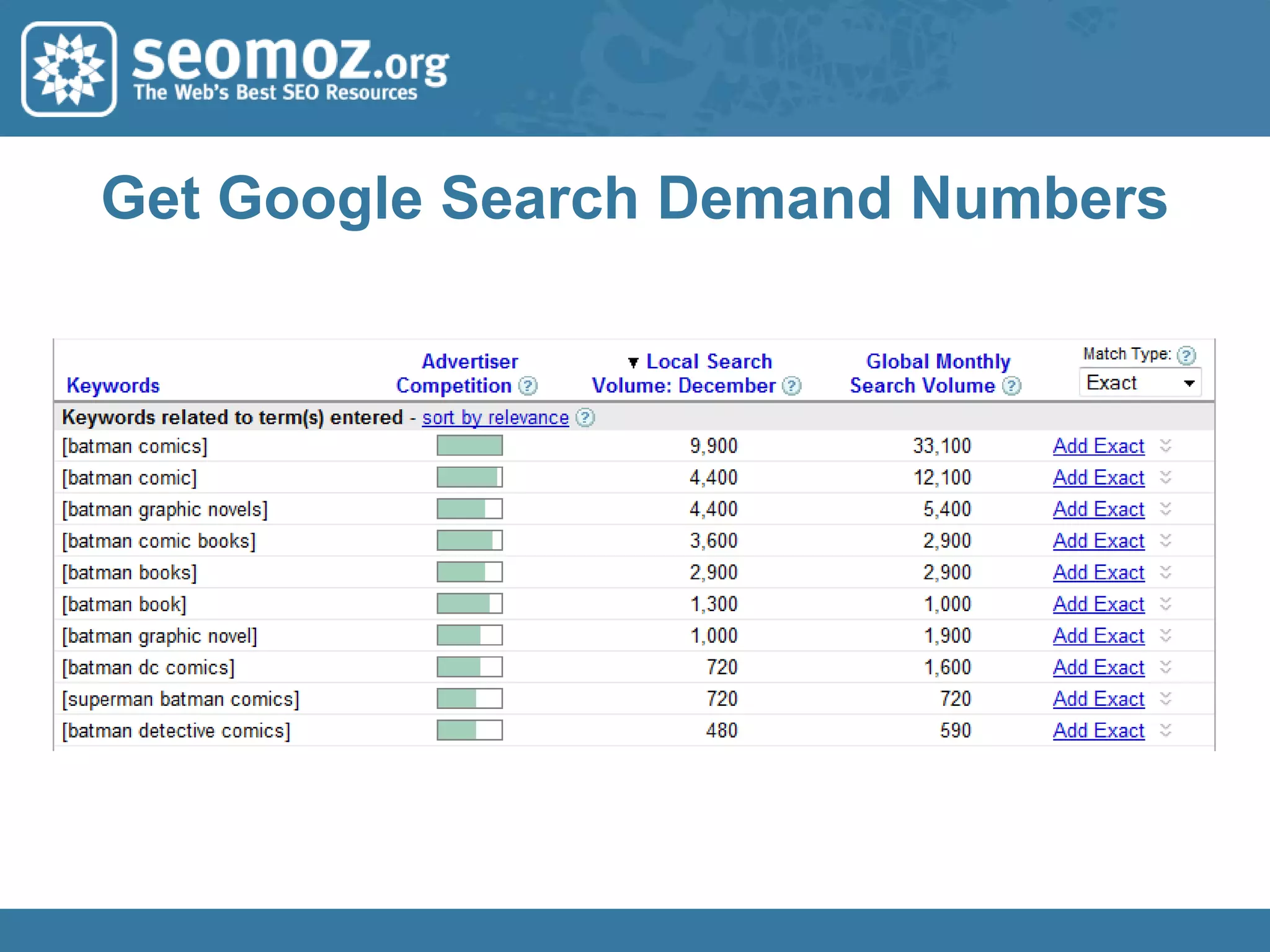This screenshot has height=952, width=1270.
Task: Click the 3,600 local volume value
Action: [x=714, y=541]
